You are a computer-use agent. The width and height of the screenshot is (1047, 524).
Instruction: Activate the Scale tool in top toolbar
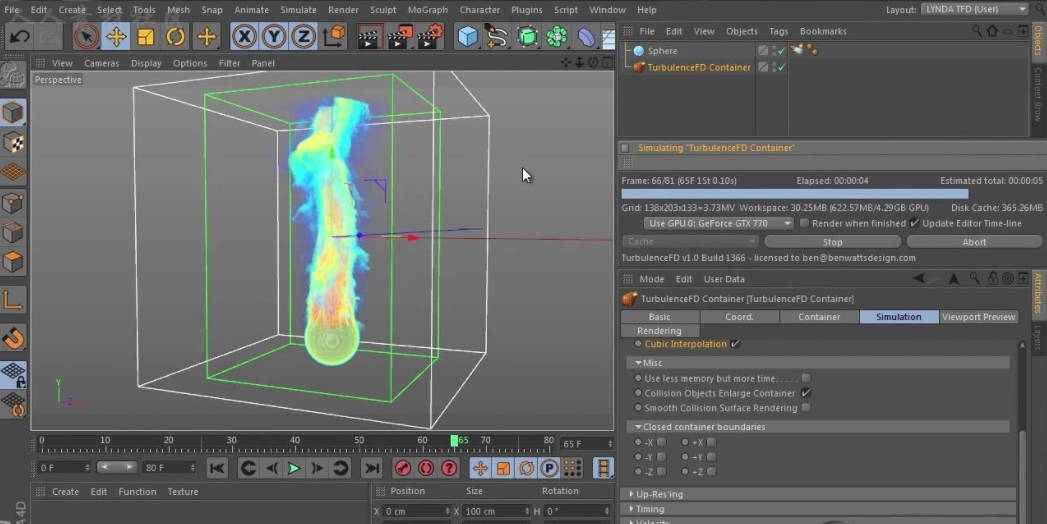(x=146, y=36)
